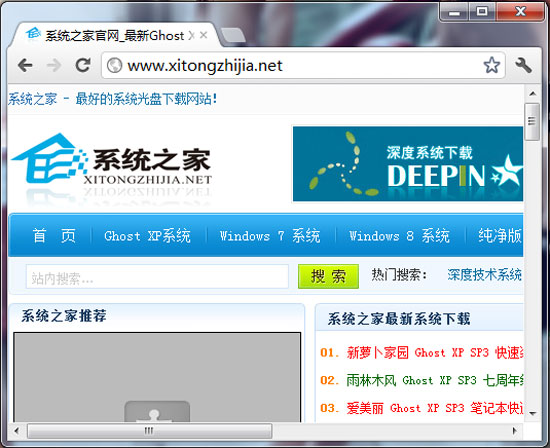Click the 系统之家推荐 panel heading
The height and width of the screenshot is (448, 550).
pyautogui.click(x=63, y=316)
